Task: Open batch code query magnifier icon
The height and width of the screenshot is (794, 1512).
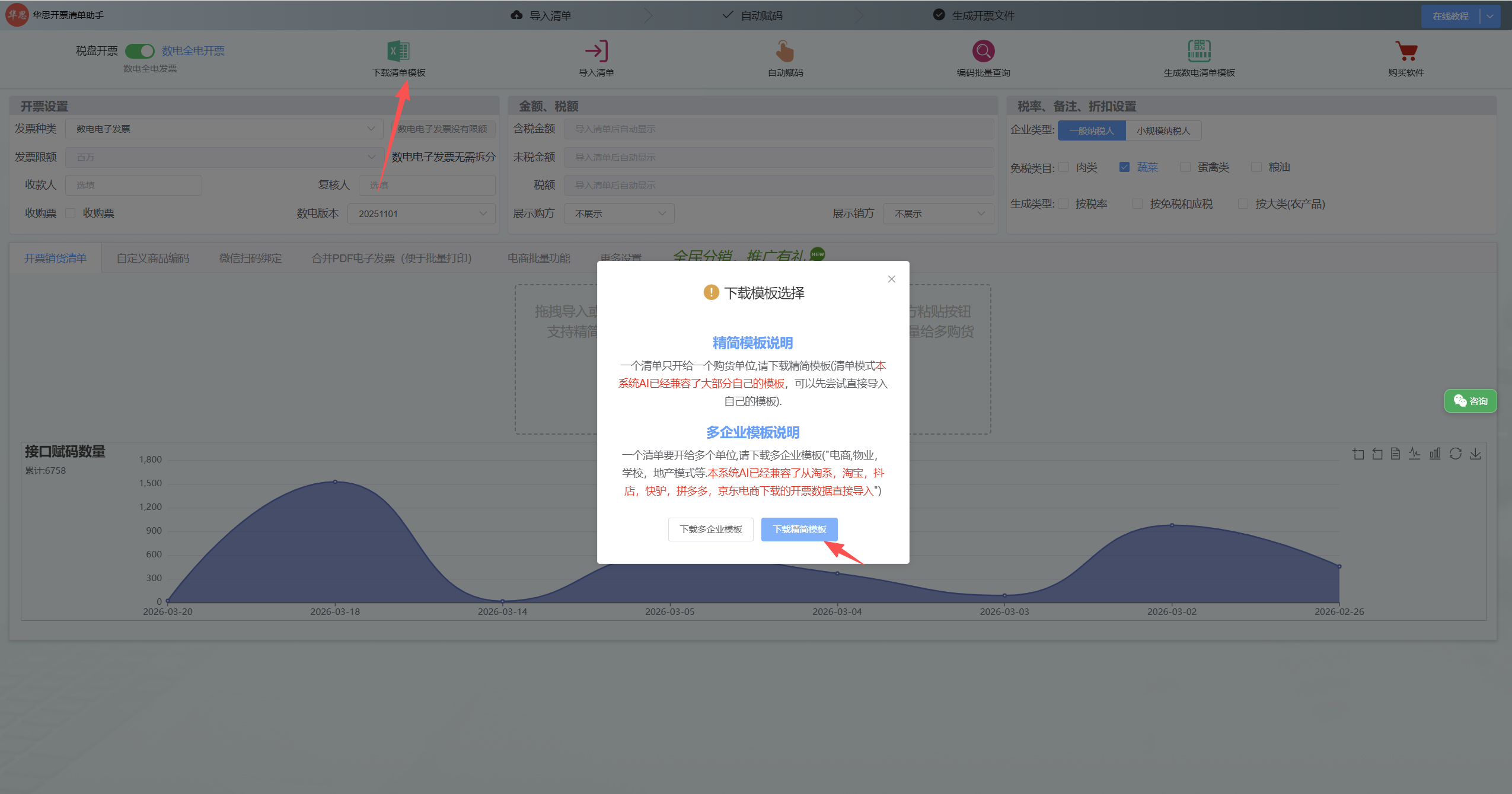Action: tap(983, 52)
